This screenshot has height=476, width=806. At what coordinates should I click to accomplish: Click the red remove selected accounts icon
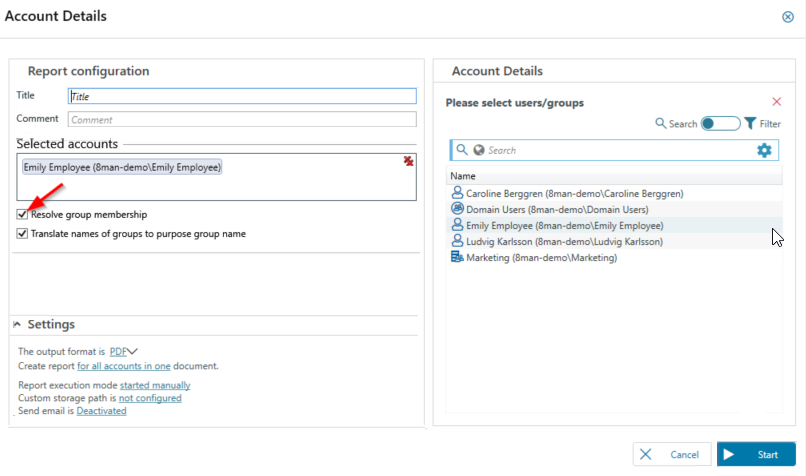pos(408,161)
